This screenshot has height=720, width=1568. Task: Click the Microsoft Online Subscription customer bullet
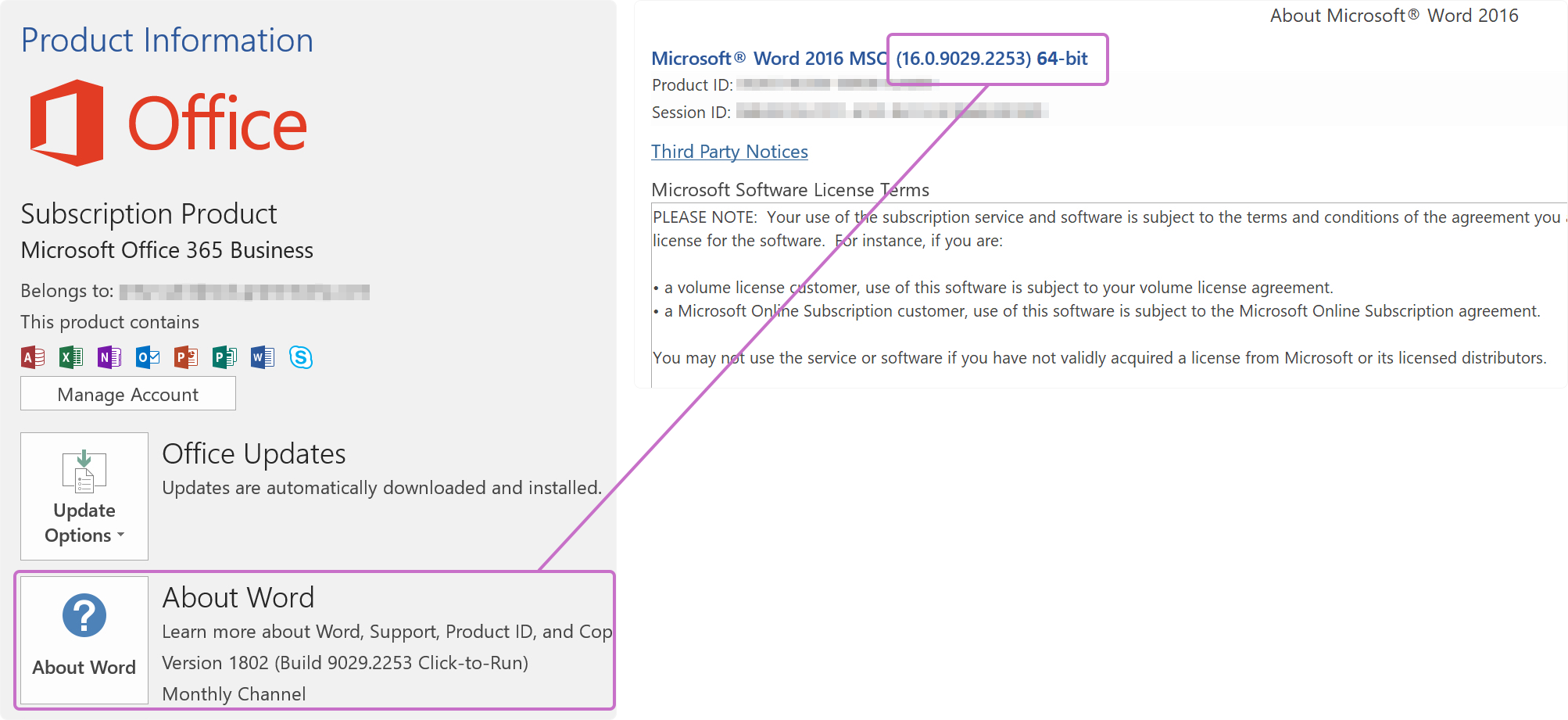(1097, 311)
